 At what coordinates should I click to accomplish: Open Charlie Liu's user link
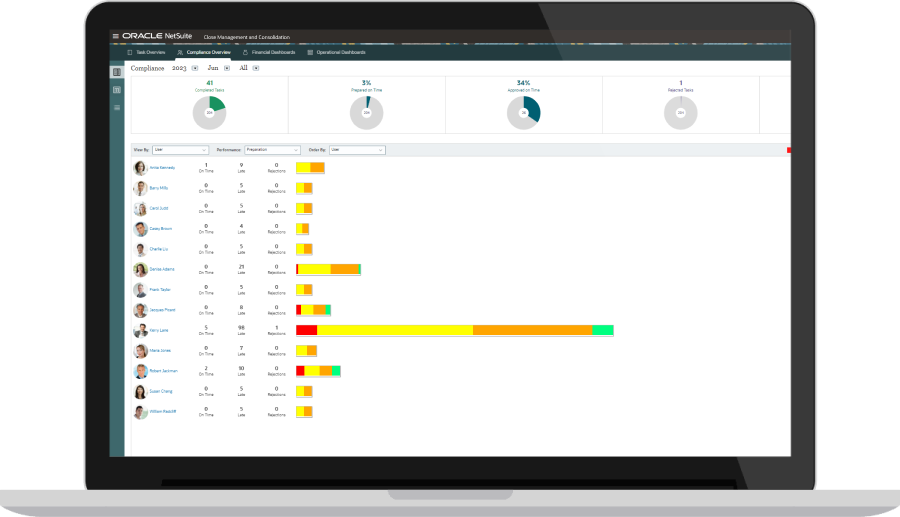click(x=159, y=249)
